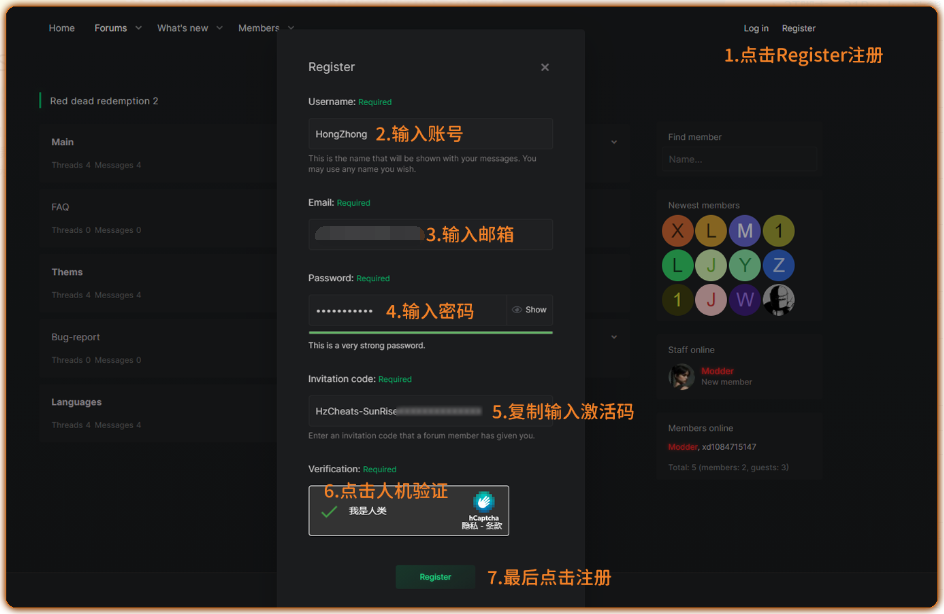Show the password with the eye toggle
This screenshot has height=614, width=944.
529,310
